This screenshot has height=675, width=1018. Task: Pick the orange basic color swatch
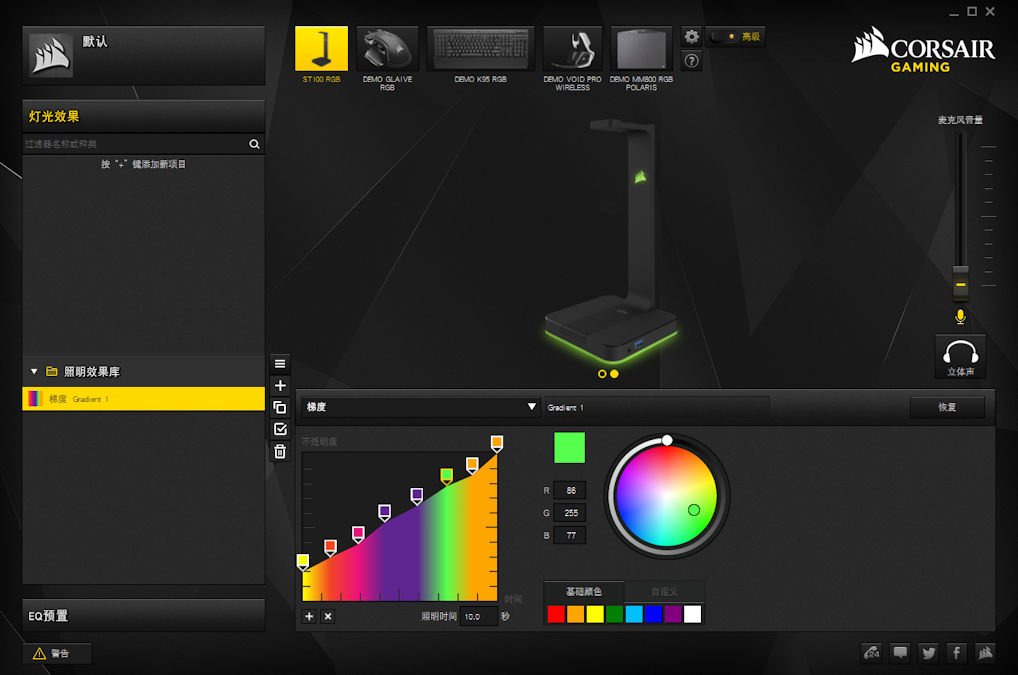[x=575, y=614]
